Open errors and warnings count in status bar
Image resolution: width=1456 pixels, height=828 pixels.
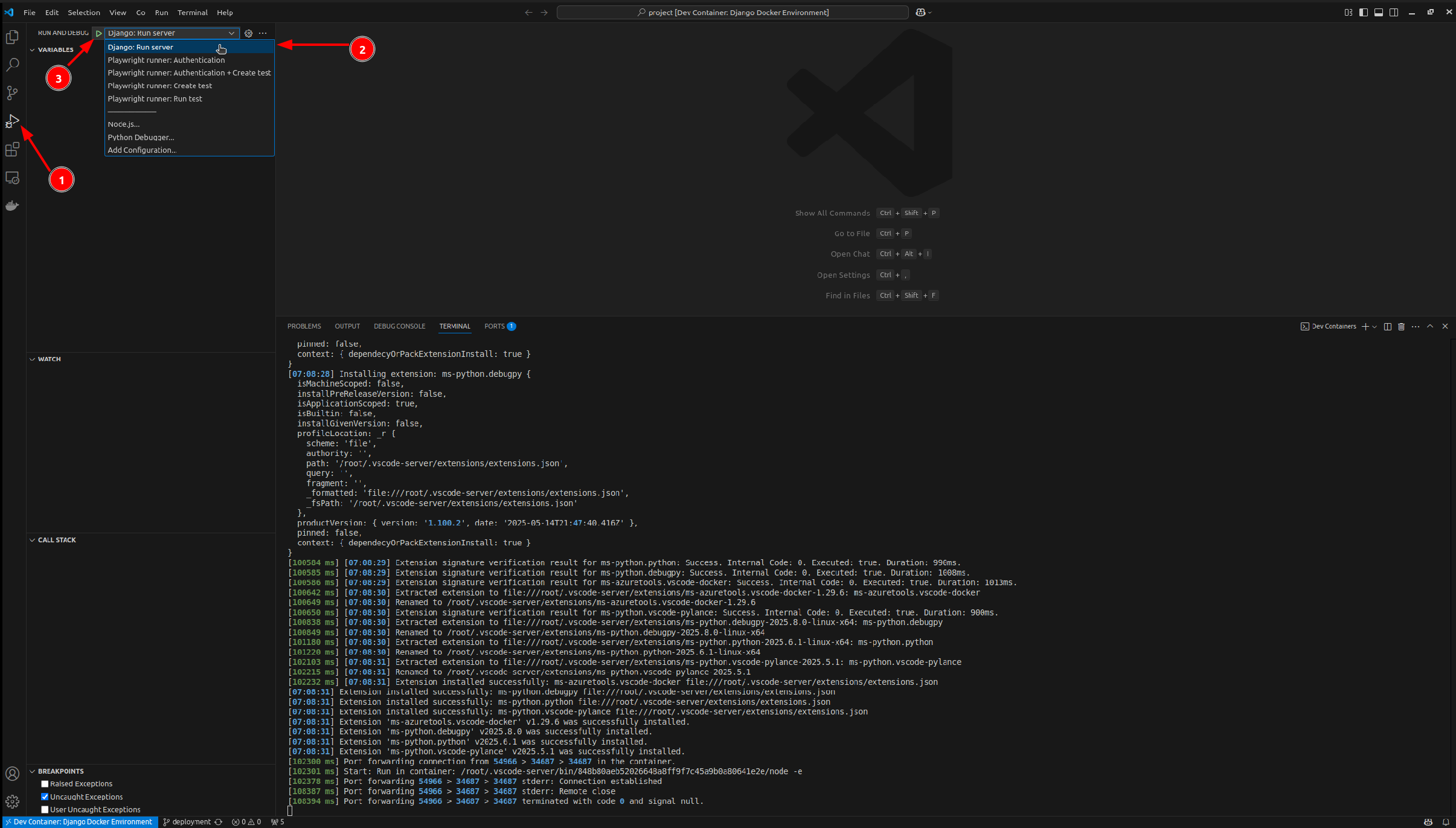[x=246, y=822]
